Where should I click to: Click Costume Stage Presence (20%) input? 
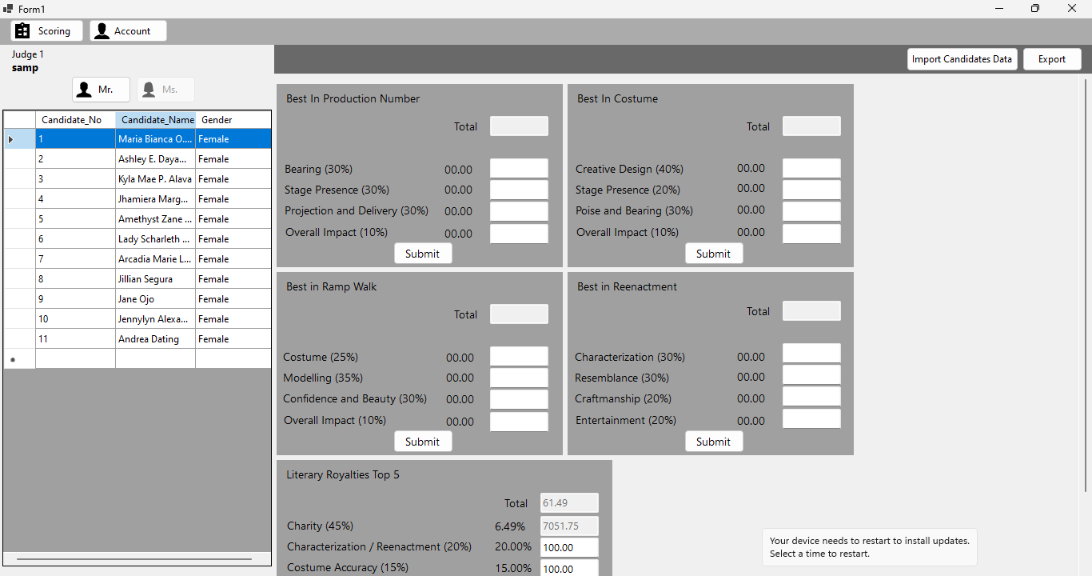click(x=811, y=189)
